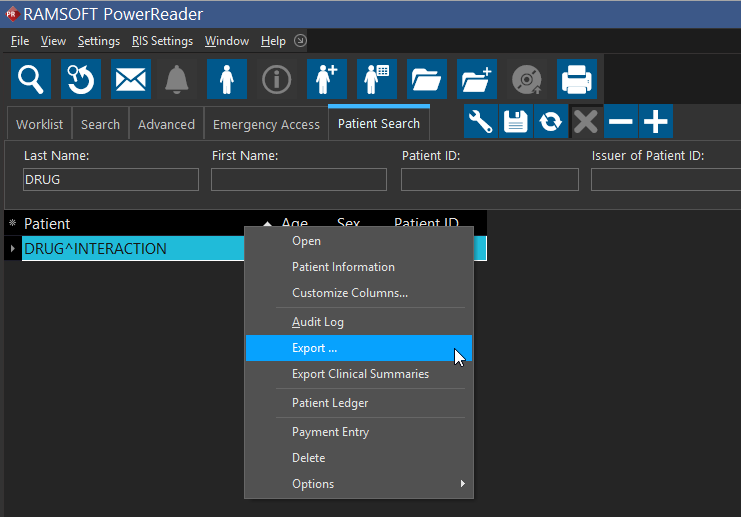Expand the Options submenu arrow
Viewport: 741px width, 517px height.
coord(462,483)
